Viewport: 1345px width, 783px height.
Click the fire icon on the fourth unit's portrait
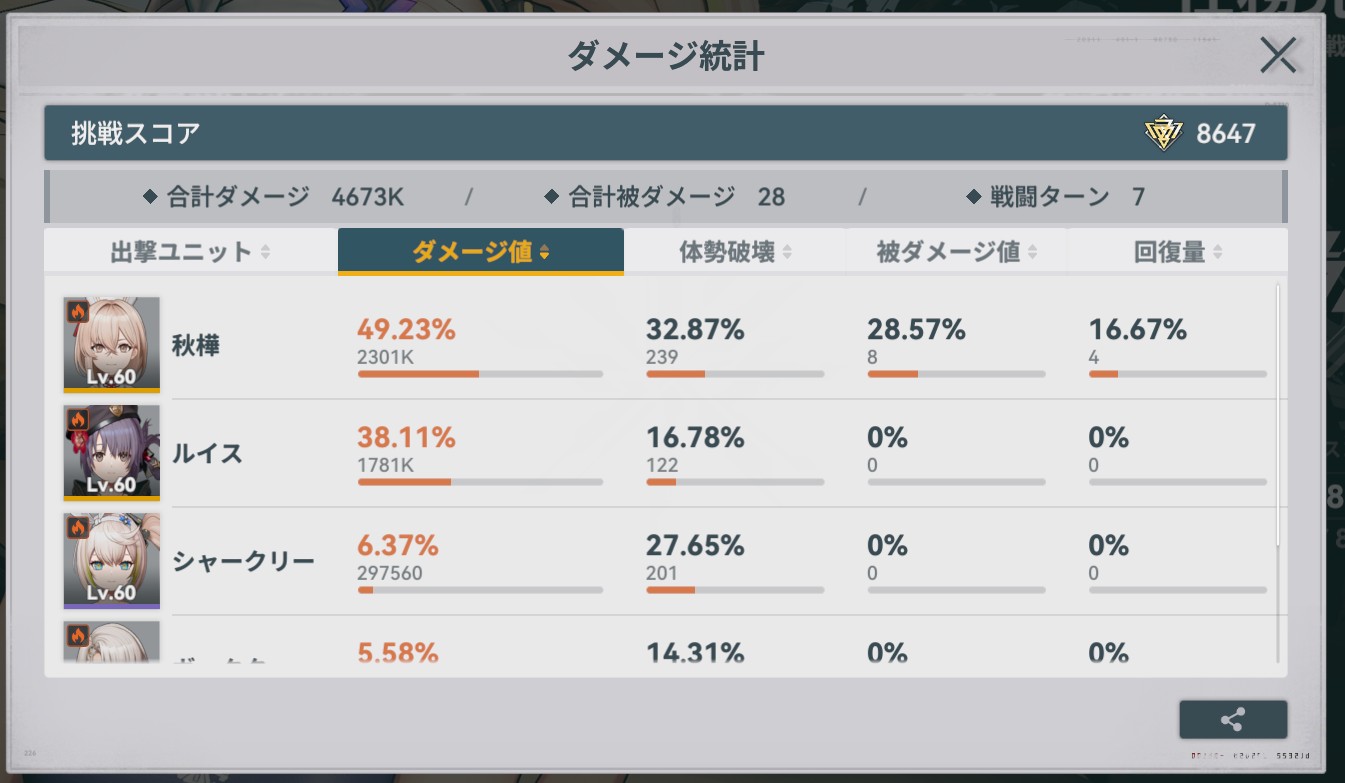pos(77,634)
